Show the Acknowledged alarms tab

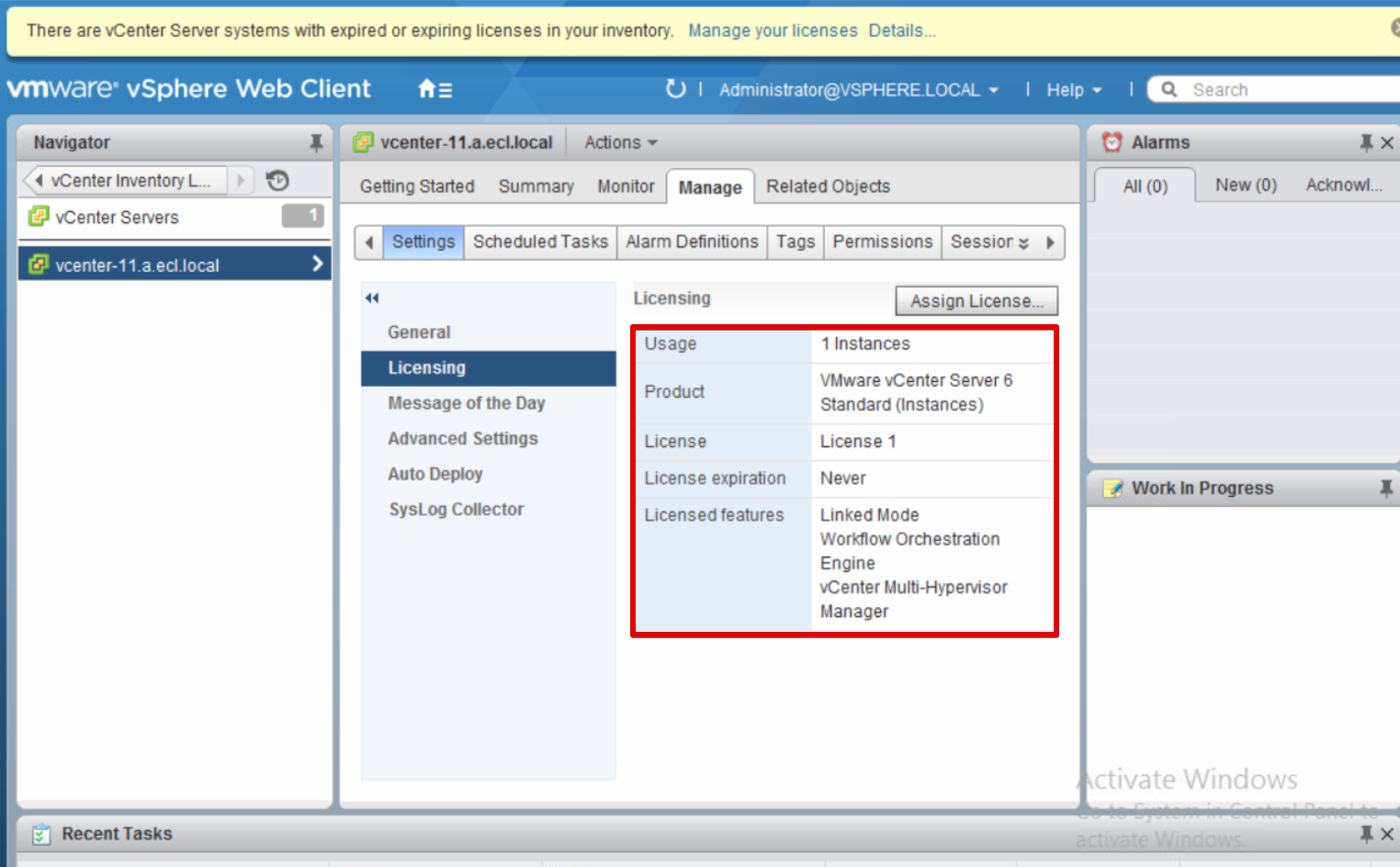click(1344, 185)
